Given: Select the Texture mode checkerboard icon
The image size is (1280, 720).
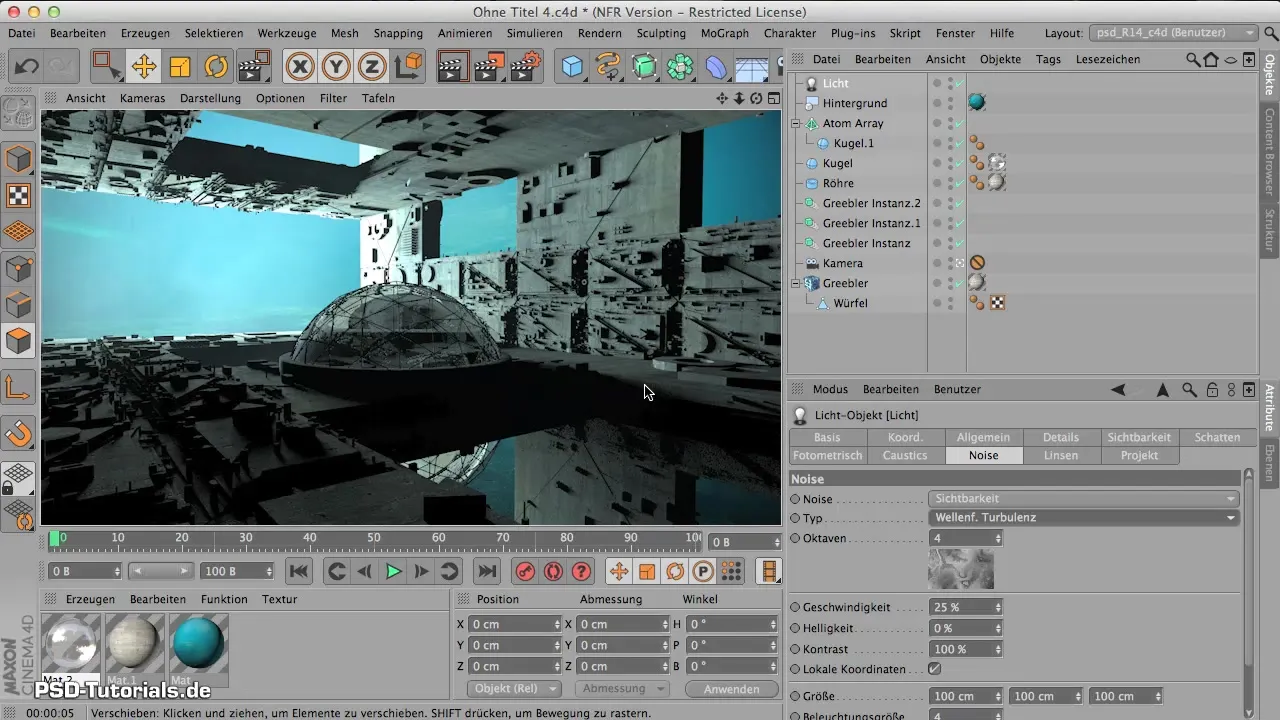Looking at the screenshot, I should point(19,195).
